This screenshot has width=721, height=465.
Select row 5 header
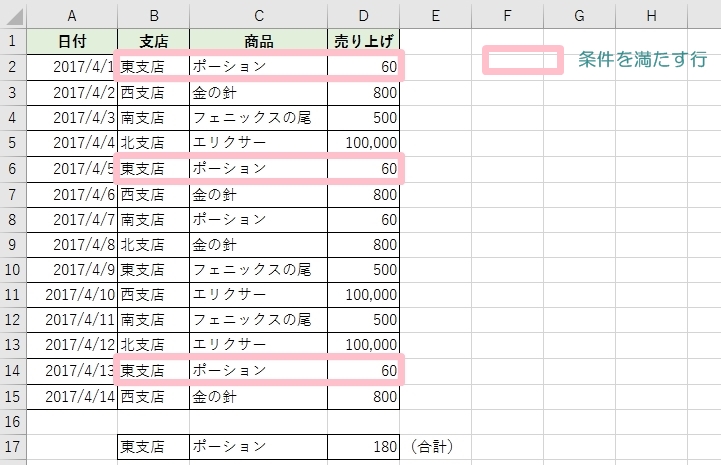(x=13, y=143)
